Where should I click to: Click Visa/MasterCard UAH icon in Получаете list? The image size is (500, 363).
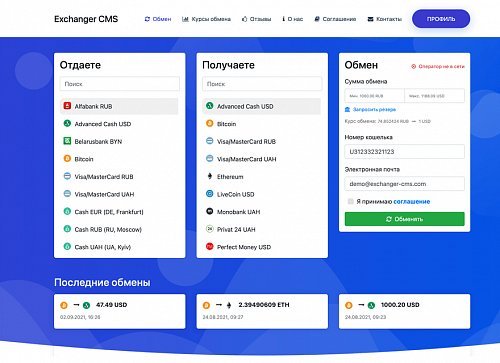[209, 159]
